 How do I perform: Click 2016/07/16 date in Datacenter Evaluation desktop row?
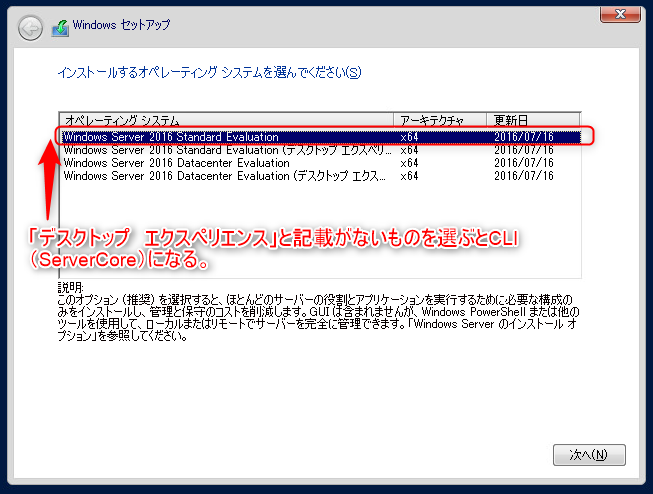tap(524, 176)
